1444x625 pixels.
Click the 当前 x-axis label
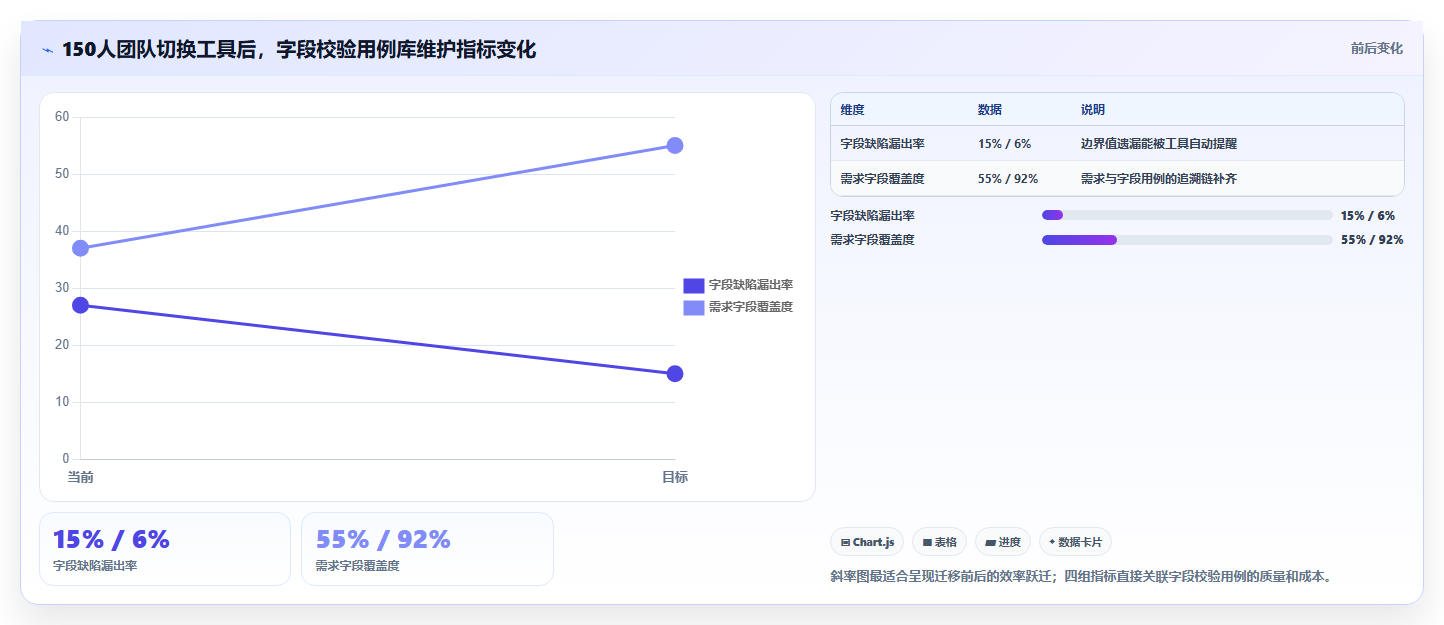click(81, 477)
